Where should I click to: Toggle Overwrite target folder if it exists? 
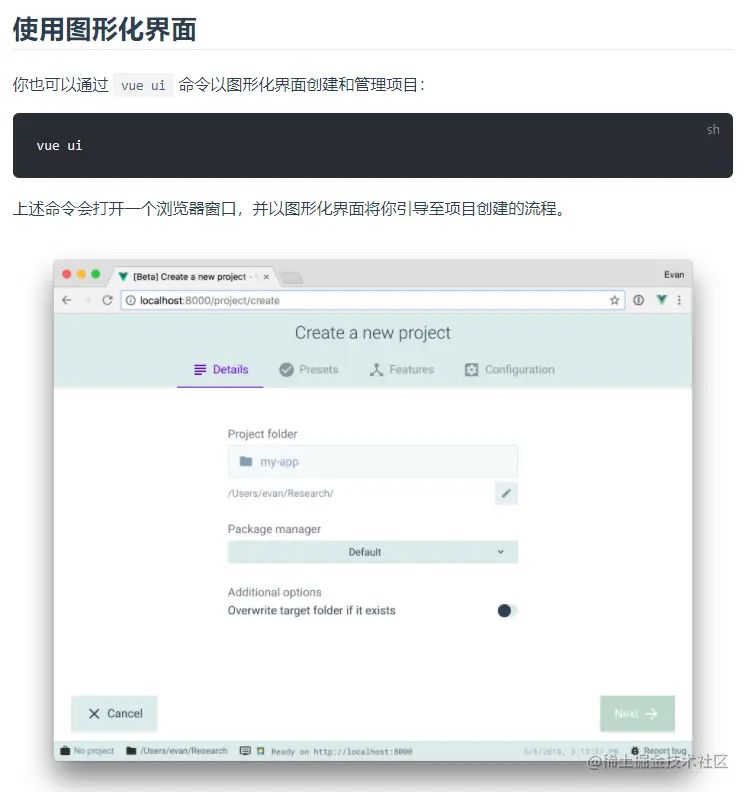point(508,611)
